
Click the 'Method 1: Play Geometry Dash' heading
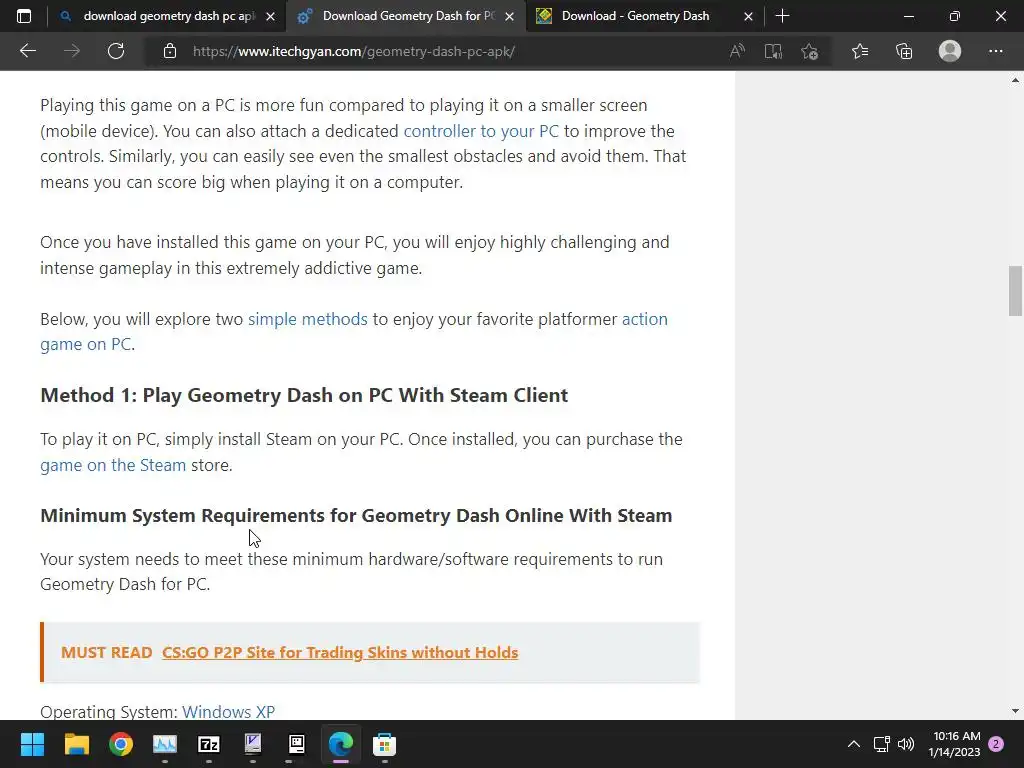pyautogui.click(x=304, y=395)
